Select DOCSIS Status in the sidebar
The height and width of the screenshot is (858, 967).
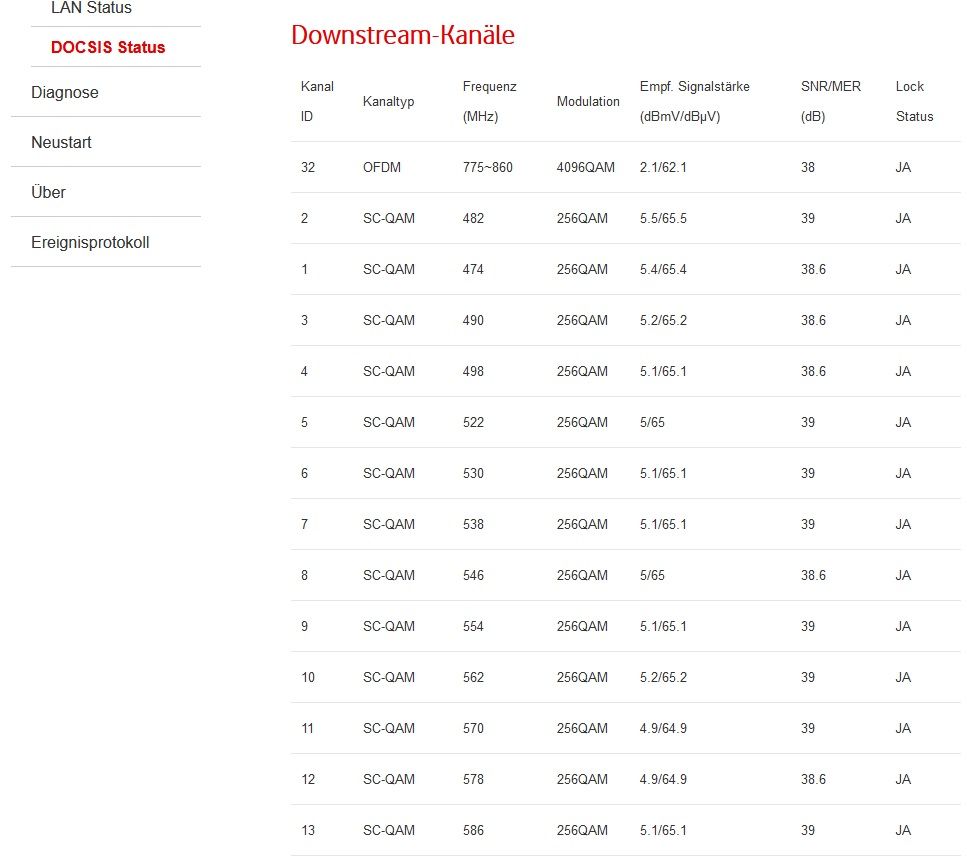point(108,47)
